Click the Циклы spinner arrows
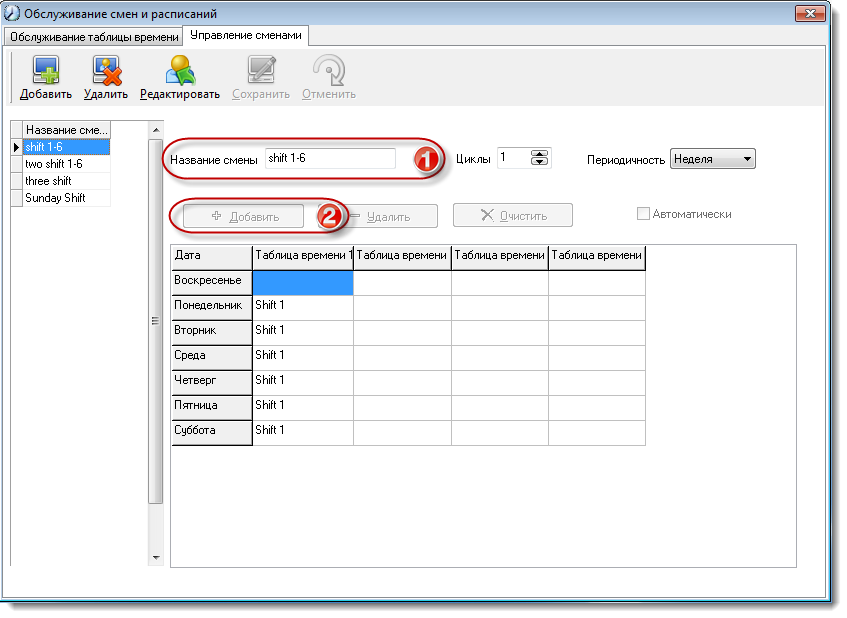 point(539,158)
